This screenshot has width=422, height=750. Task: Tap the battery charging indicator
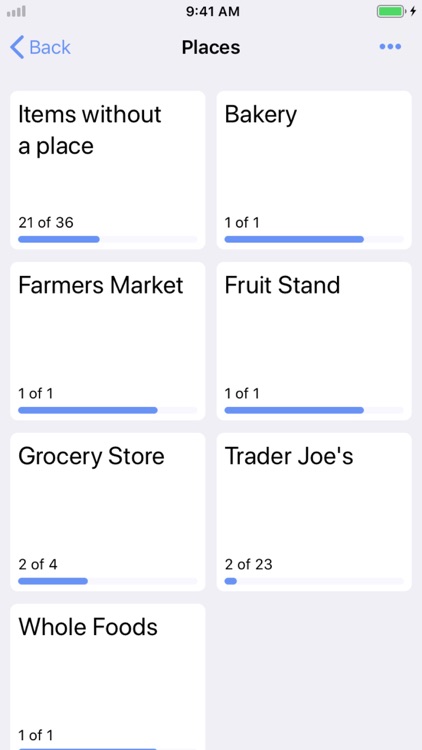pos(396,11)
